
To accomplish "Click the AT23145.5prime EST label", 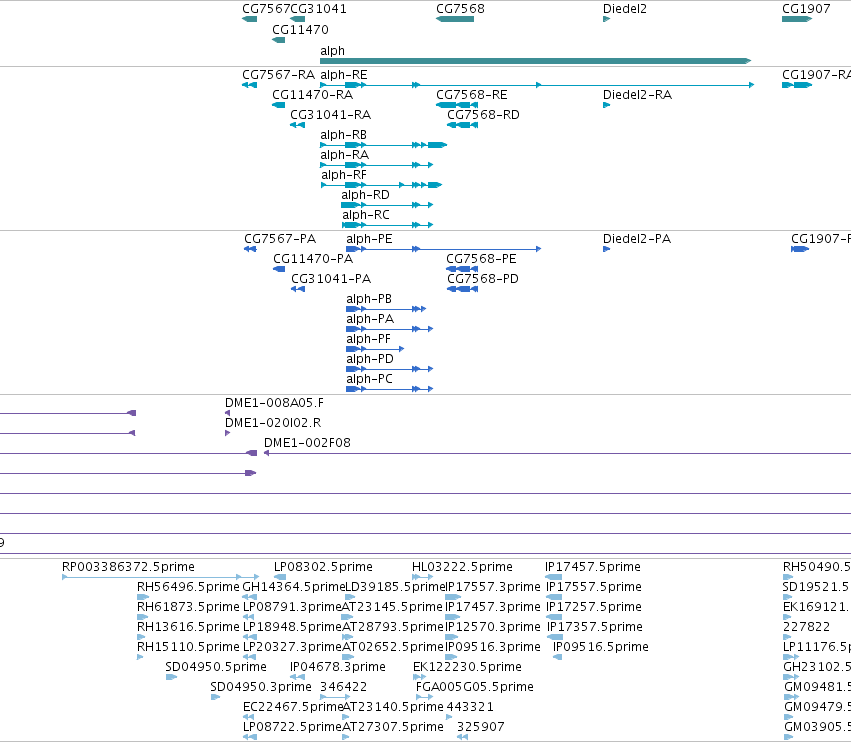I will click(x=392, y=606).
